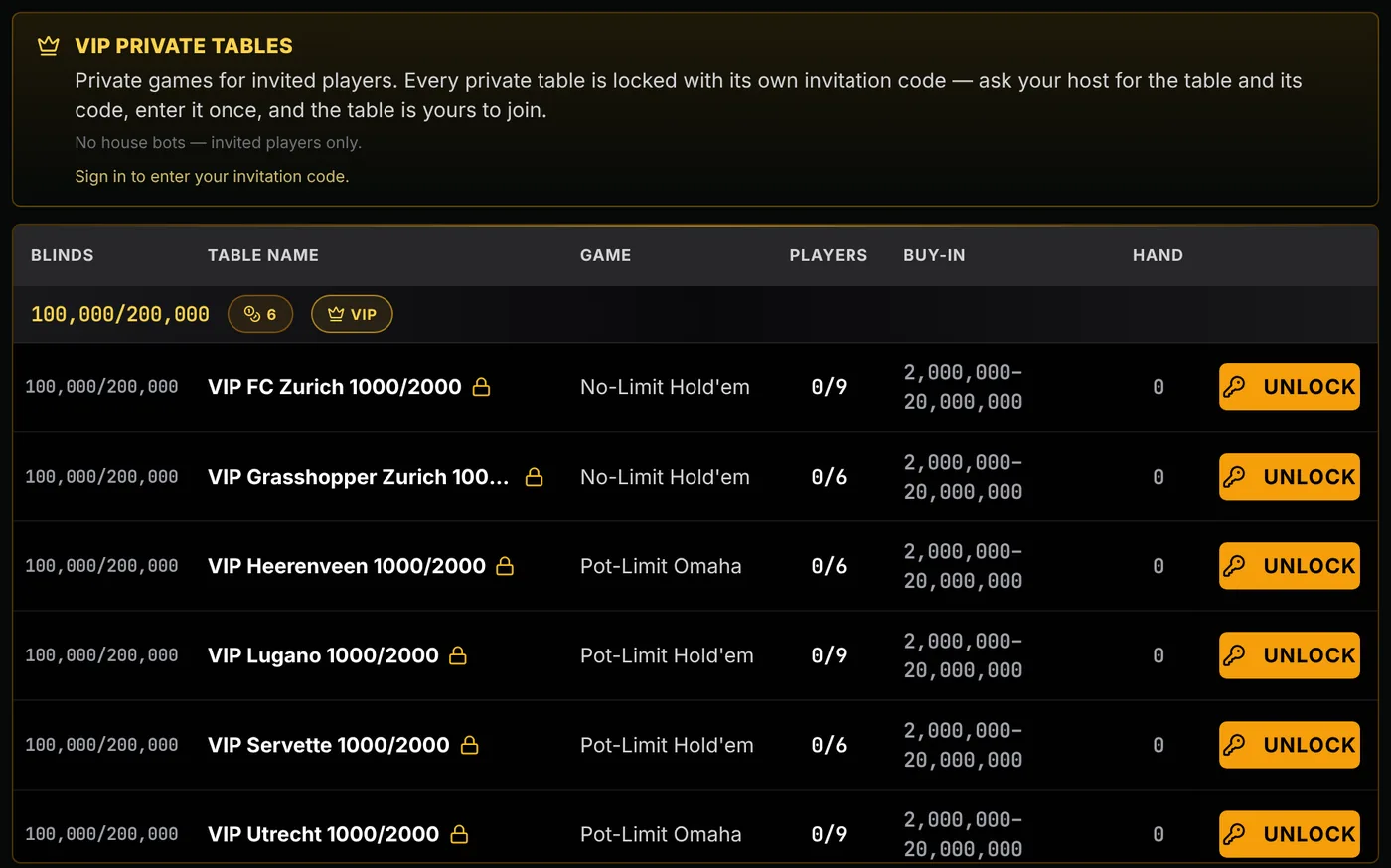
Task: Unlock the VIP Servette table
Action: tap(1290, 745)
